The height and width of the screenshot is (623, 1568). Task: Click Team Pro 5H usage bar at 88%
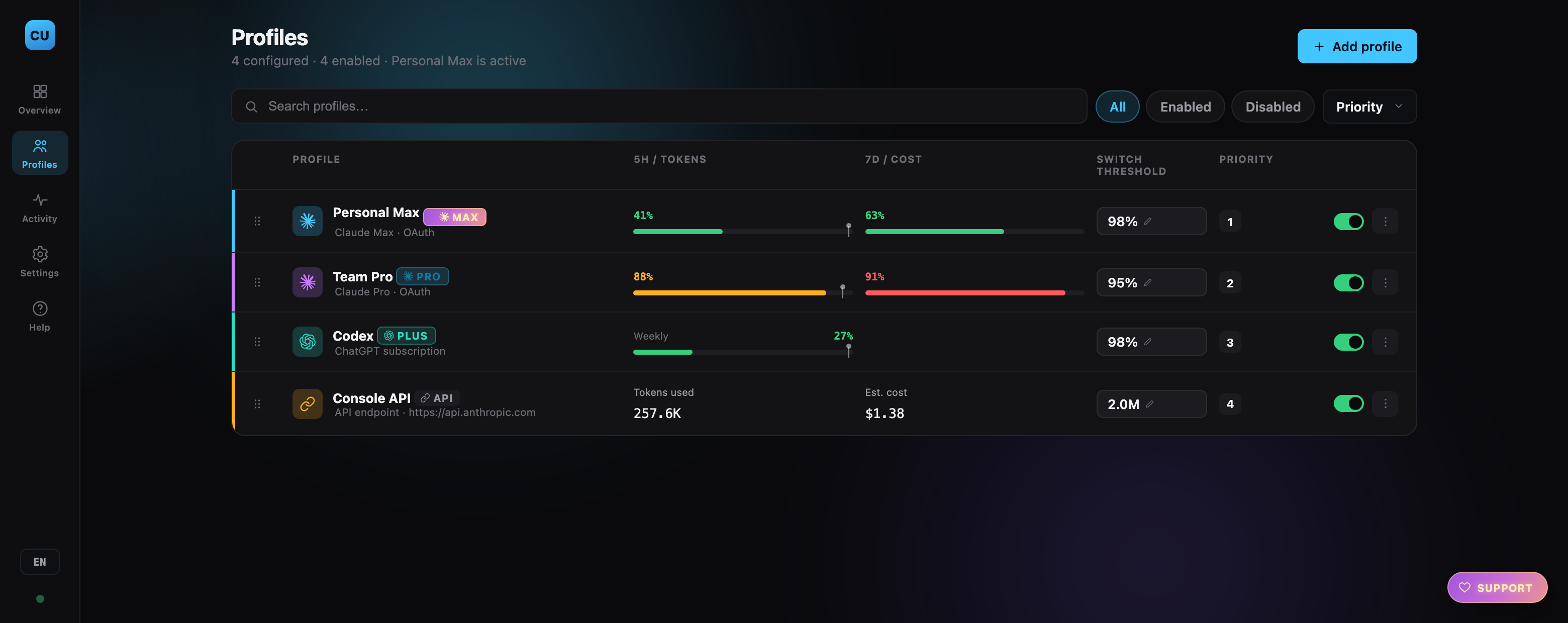coord(743,293)
